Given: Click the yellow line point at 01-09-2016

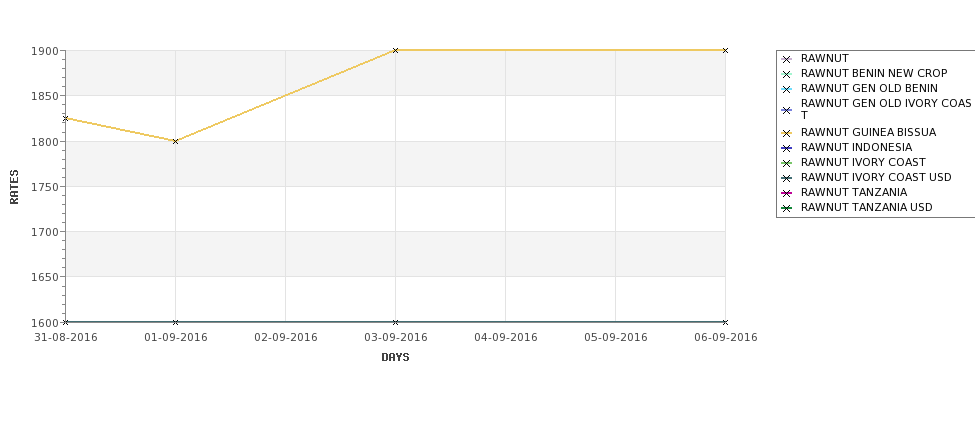Looking at the screenshot, I should pos(175,141).
